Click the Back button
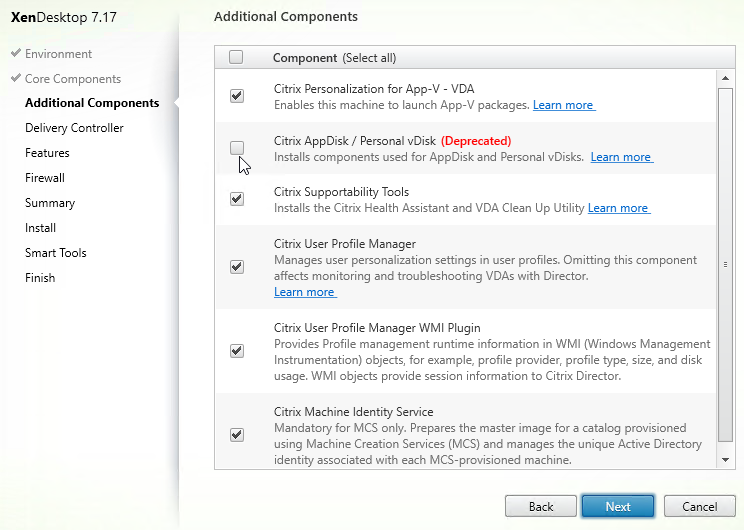The height and width of the screenshot is (530, 744). point(541,506)
